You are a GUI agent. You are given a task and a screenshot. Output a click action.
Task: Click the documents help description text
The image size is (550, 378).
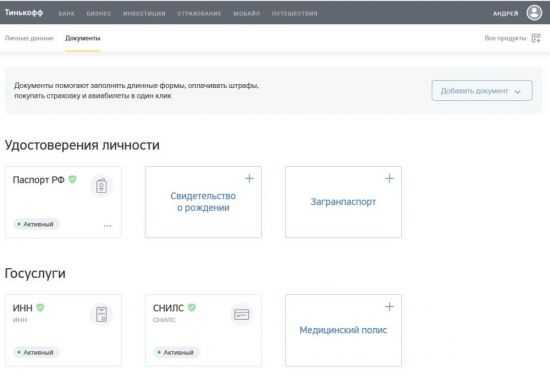(x=136, y=90)
